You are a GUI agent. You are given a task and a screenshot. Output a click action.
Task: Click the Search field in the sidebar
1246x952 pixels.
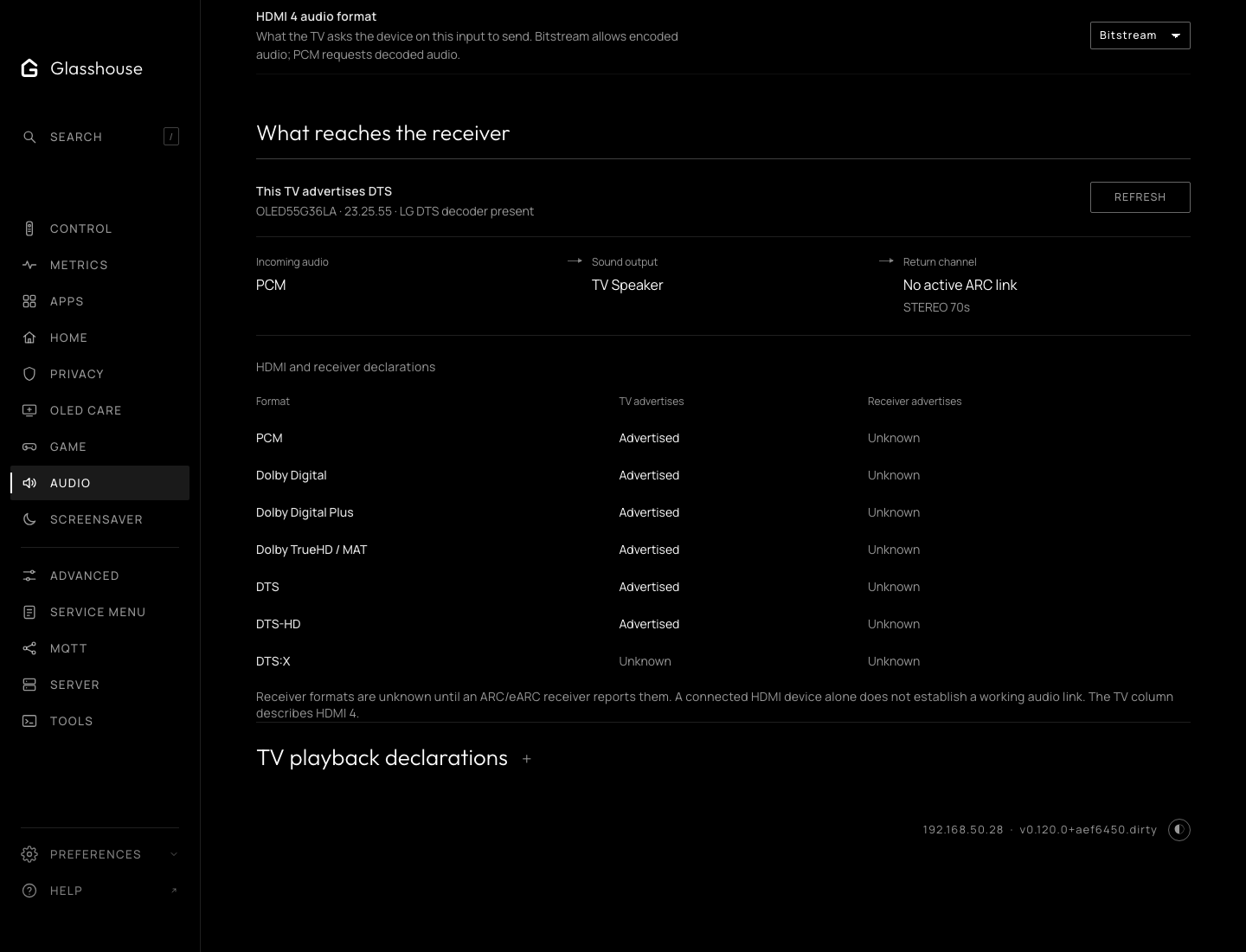(100, 137)
